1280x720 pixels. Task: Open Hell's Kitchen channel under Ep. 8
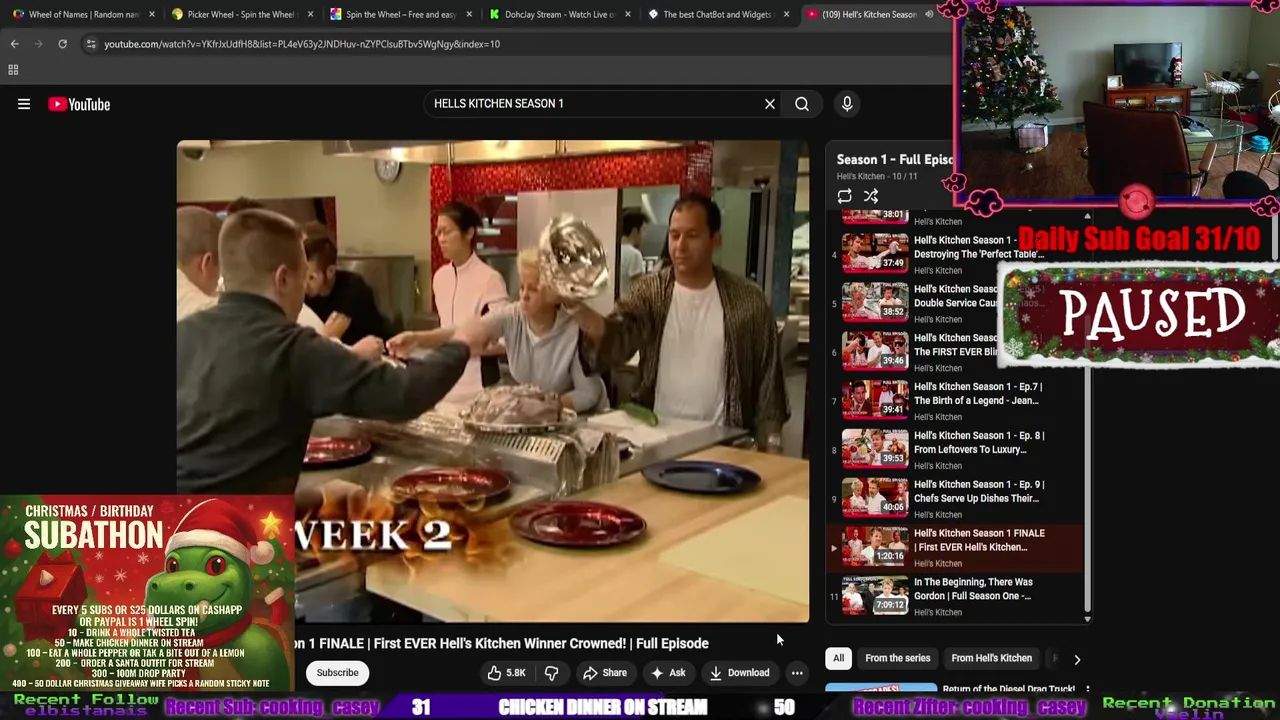[x=938, y=466]
